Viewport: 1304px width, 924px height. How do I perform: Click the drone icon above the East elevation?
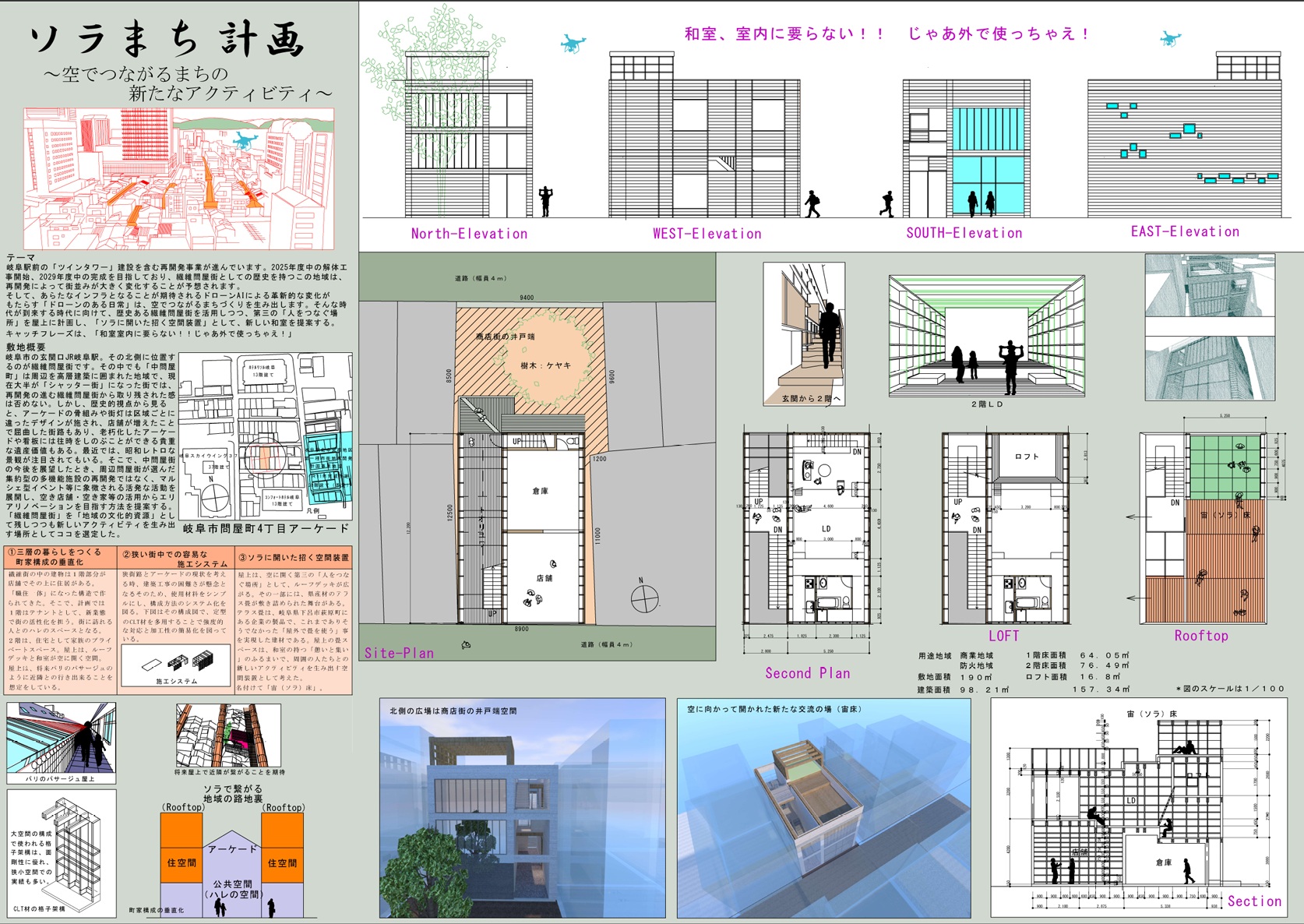(x=1170, y=38)
